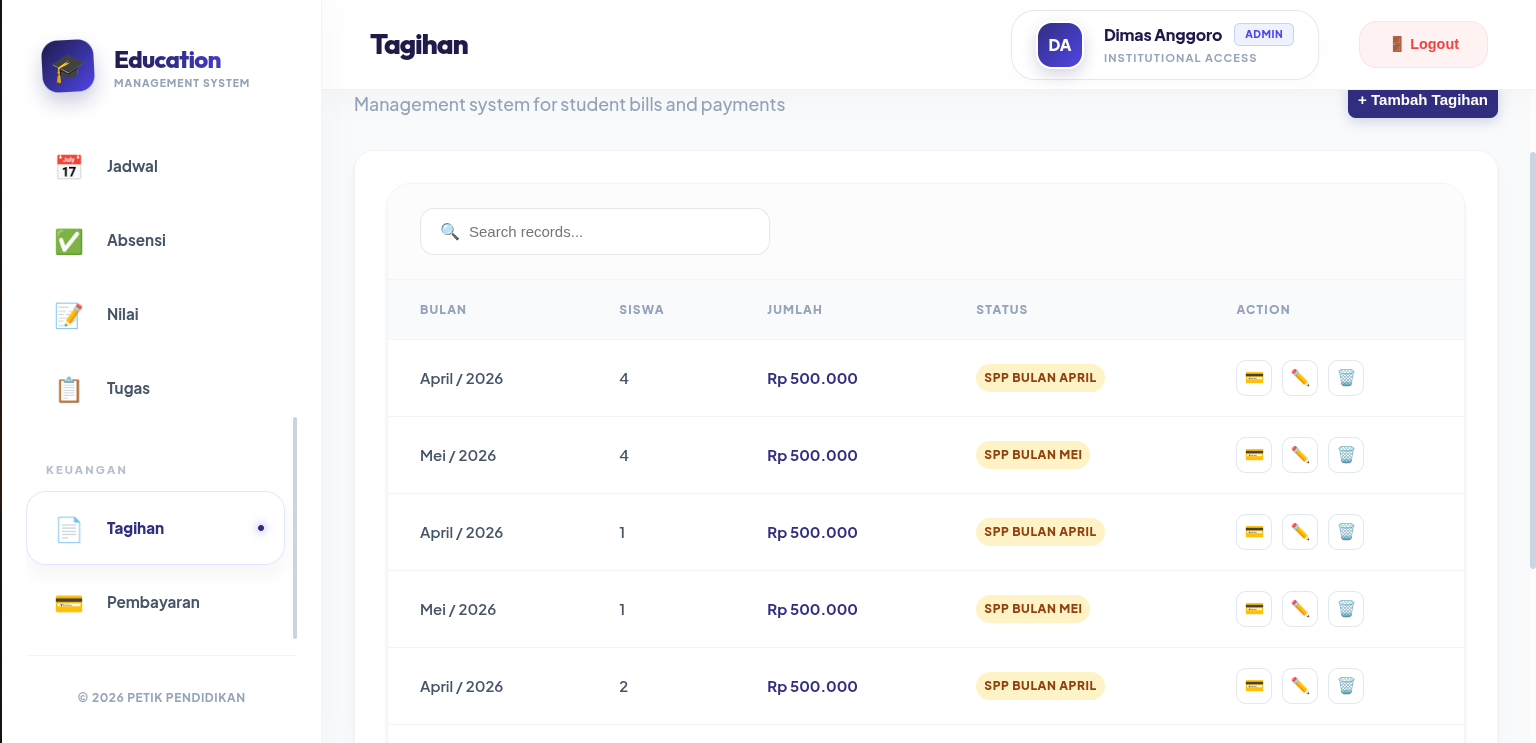1536x743 pixels.
Task: Click the ACTION column header
Action: click(1263, 310)
